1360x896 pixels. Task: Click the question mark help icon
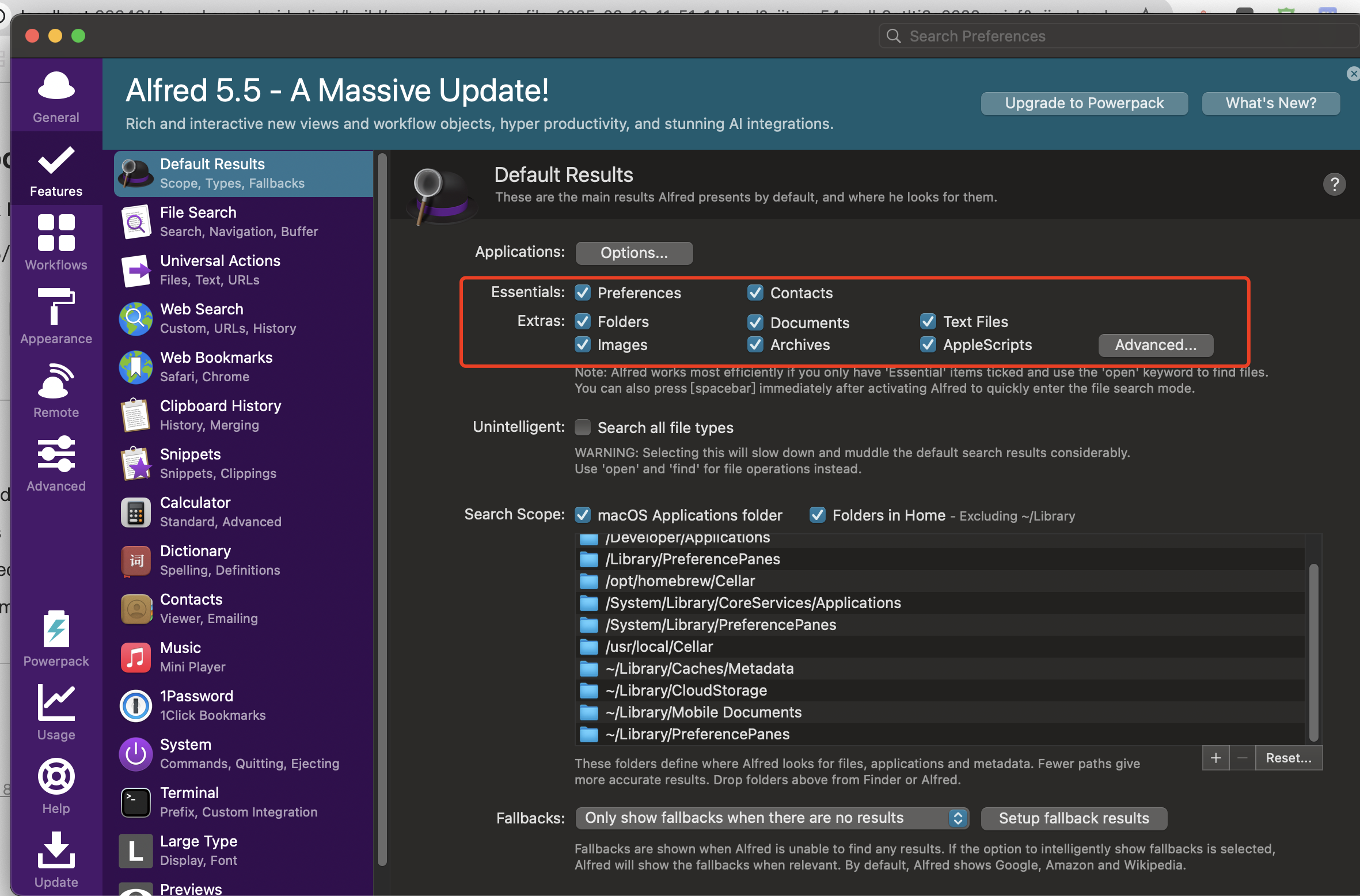(x=1334, y=184)
